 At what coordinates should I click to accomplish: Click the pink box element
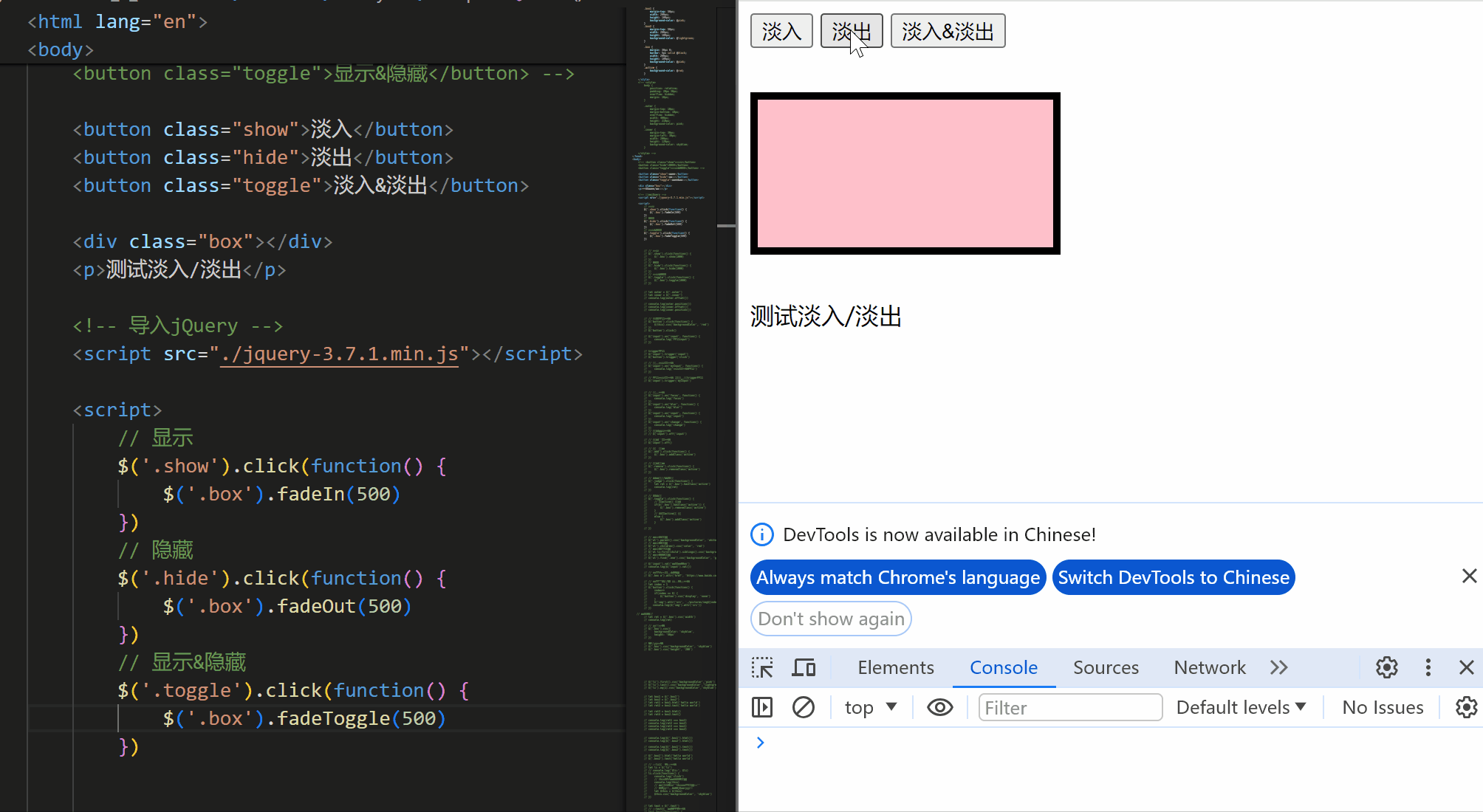905,173
